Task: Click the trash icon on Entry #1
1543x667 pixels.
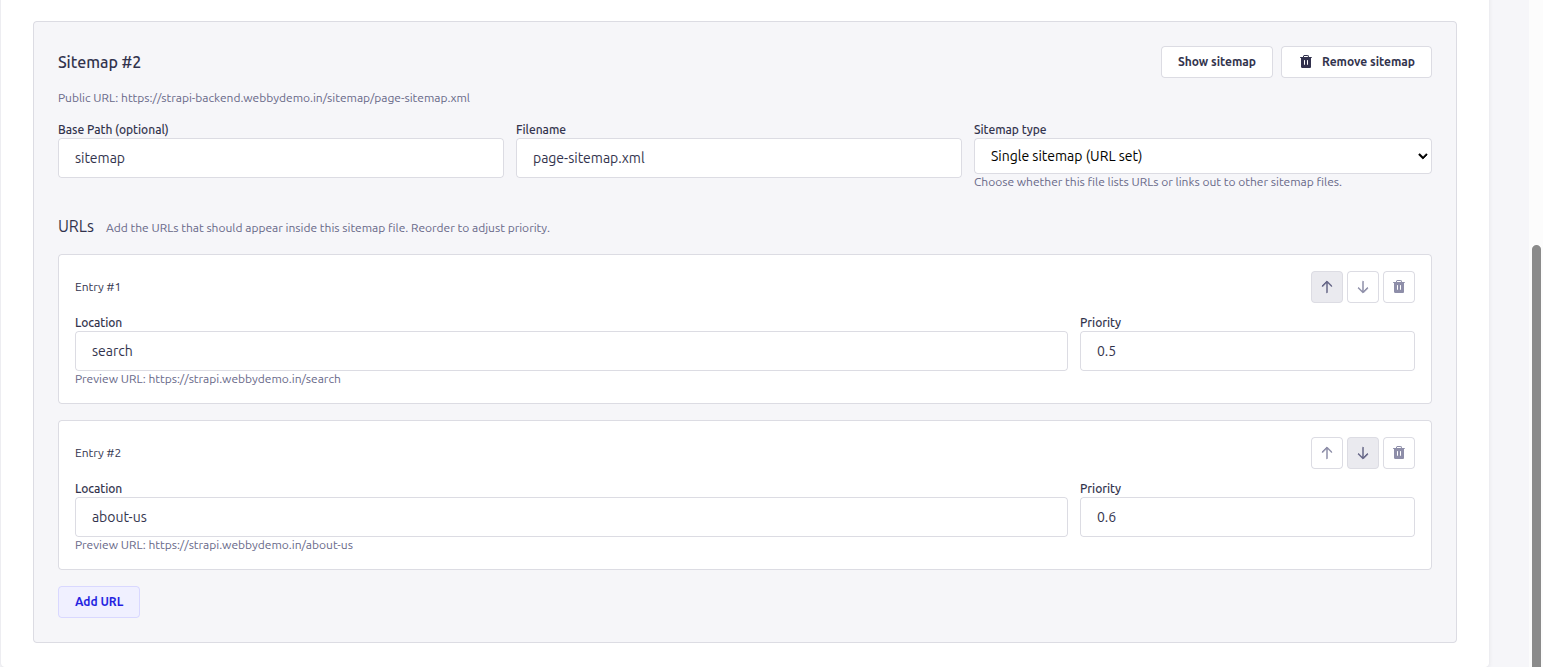Action: [x=1398, y=287]
